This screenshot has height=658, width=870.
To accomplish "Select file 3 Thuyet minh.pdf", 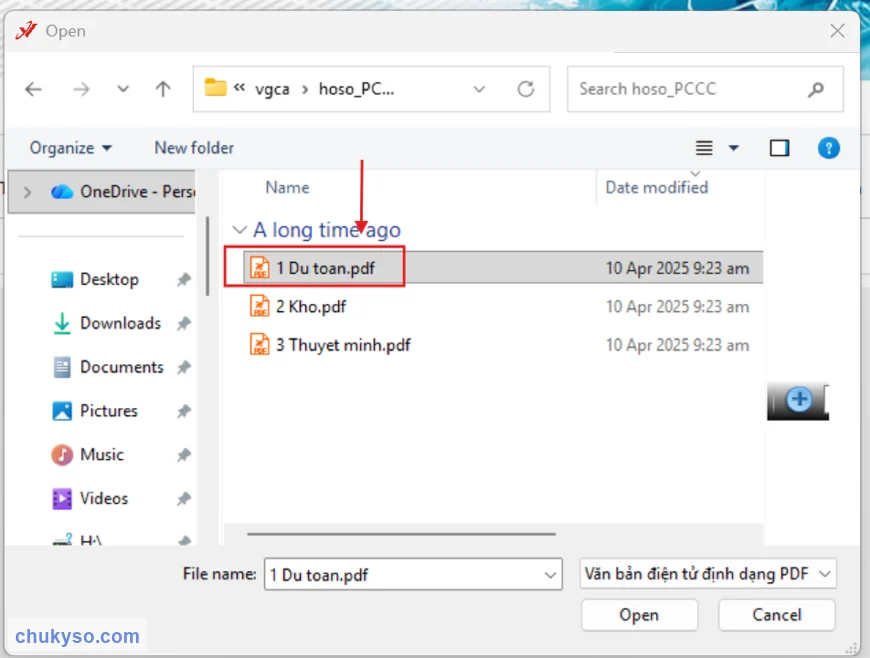I will coord(343,345).
